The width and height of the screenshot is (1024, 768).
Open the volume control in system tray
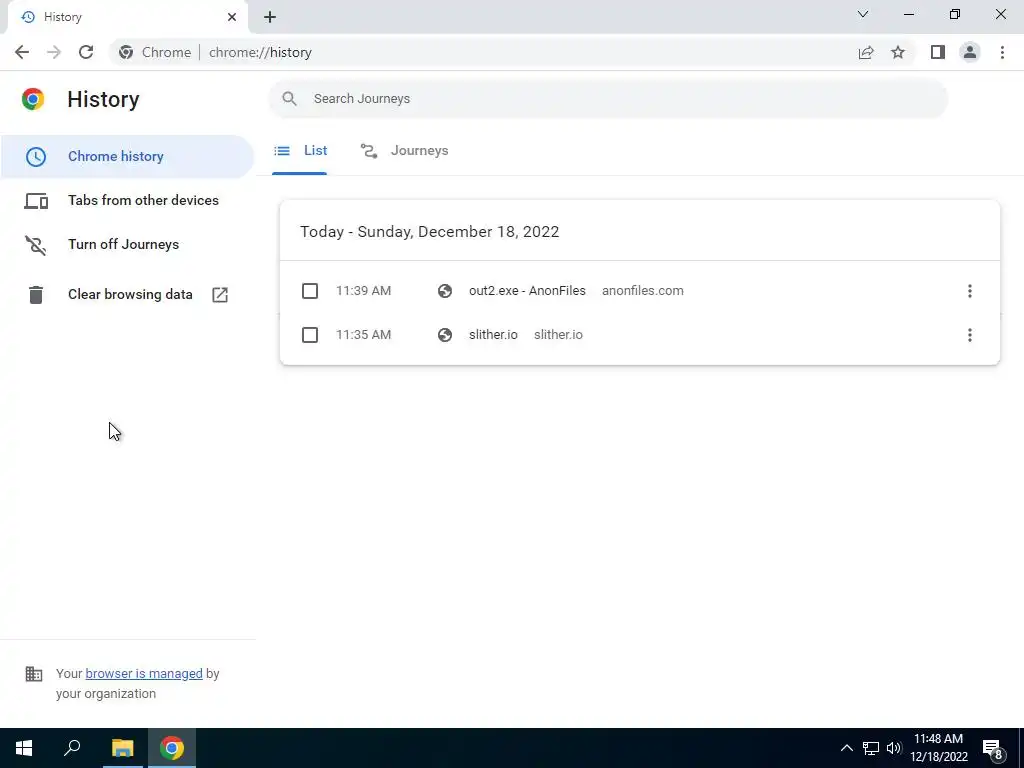pos(894,748)
